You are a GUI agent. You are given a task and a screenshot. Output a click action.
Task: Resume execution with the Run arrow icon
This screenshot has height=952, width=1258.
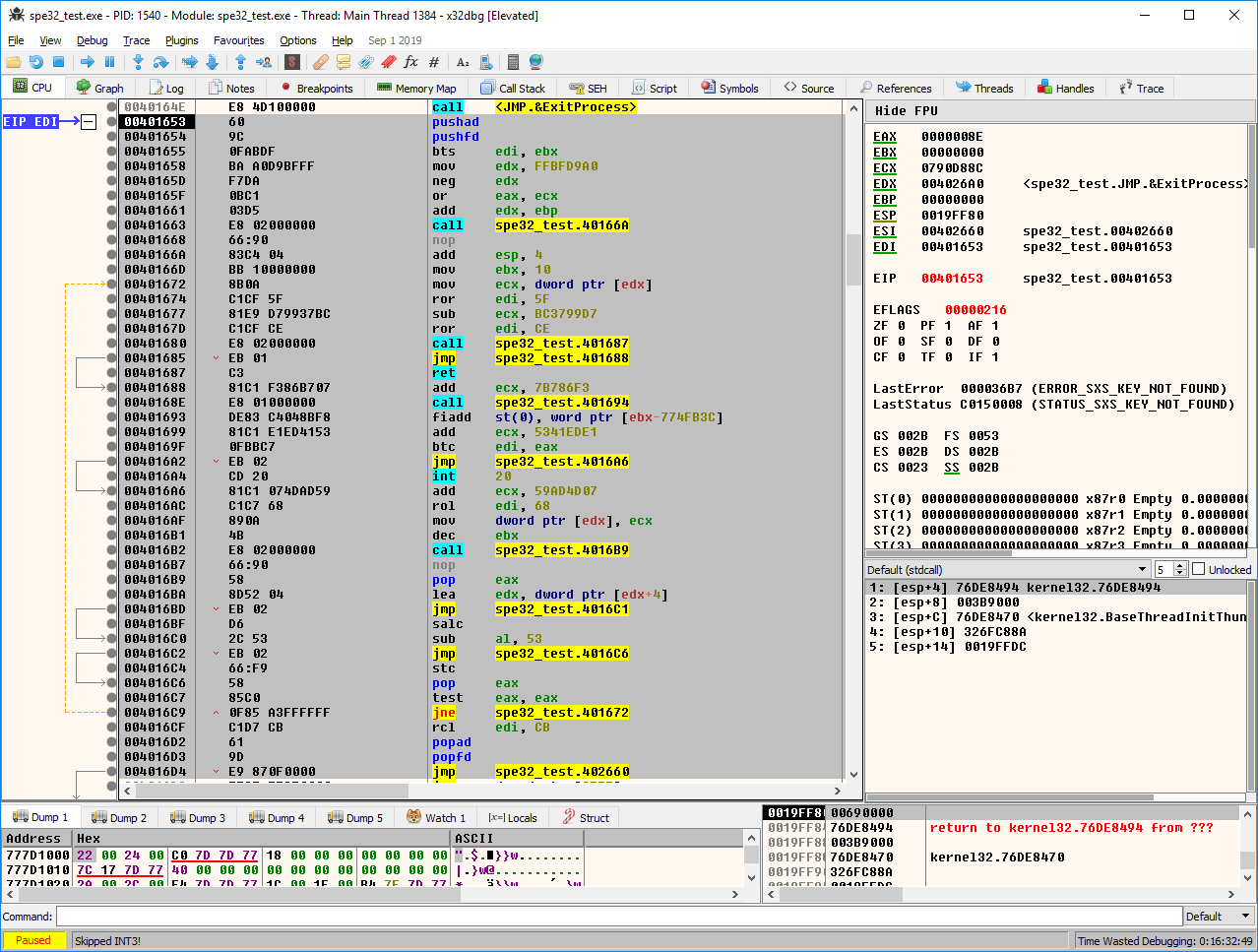tap(88, 62)
